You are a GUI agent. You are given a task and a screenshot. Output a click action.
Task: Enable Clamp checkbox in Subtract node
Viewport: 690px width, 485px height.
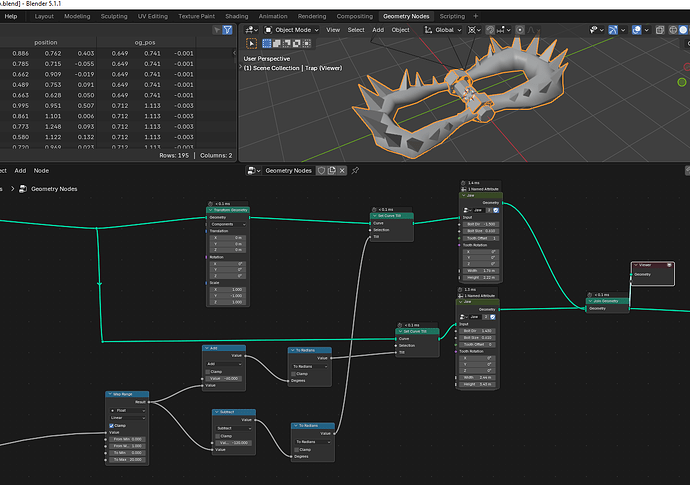[x=217, y=436]
